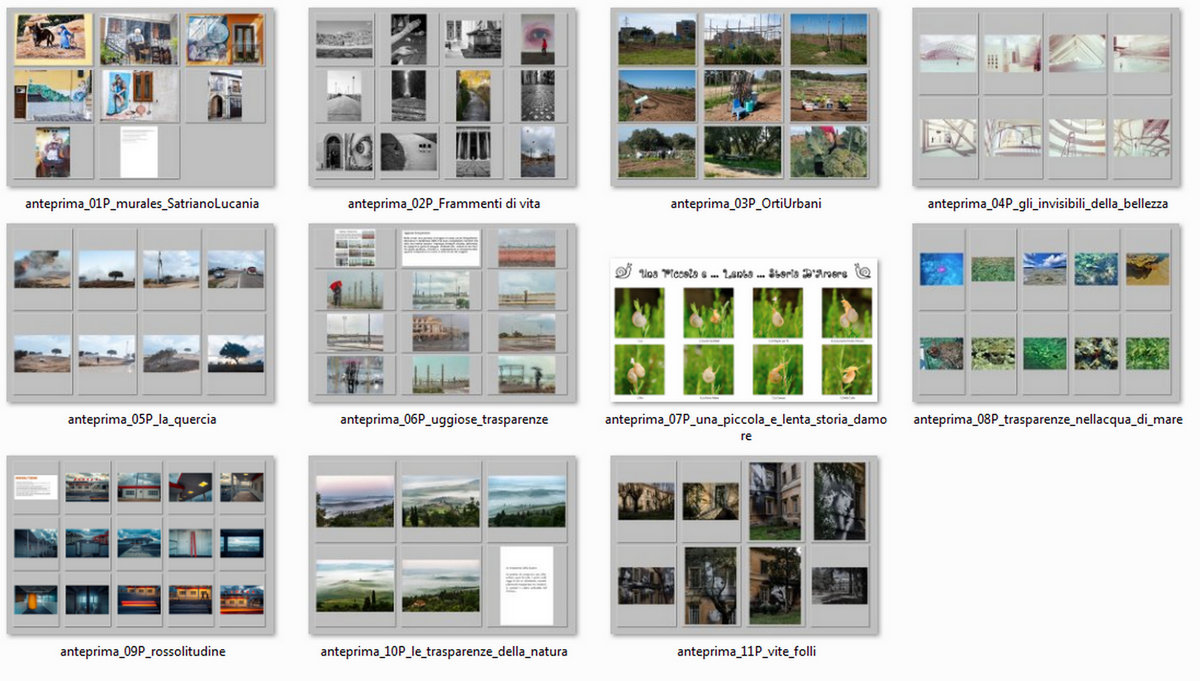1200x681 pixels.
Task: Click the label anteprima_08P_trasparenze_nellacqua_di_mare
Action: click(1048, 420)
